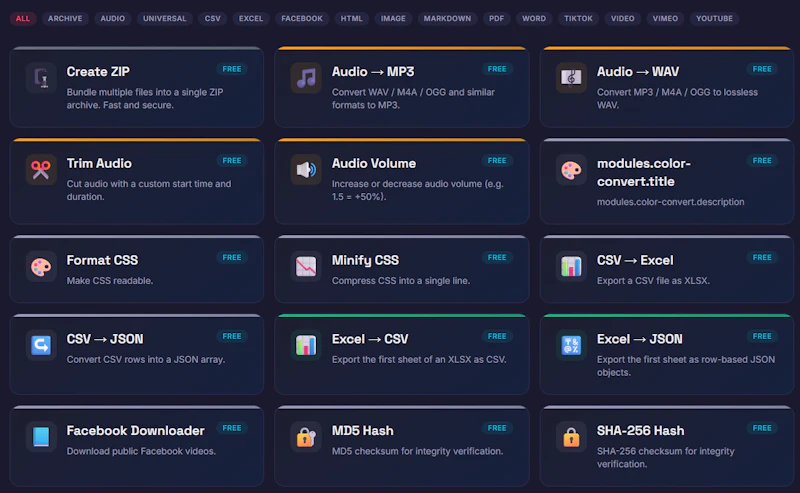
Task: Click the FREE badge on Excel → JSON
Action: tap(762, 336)
